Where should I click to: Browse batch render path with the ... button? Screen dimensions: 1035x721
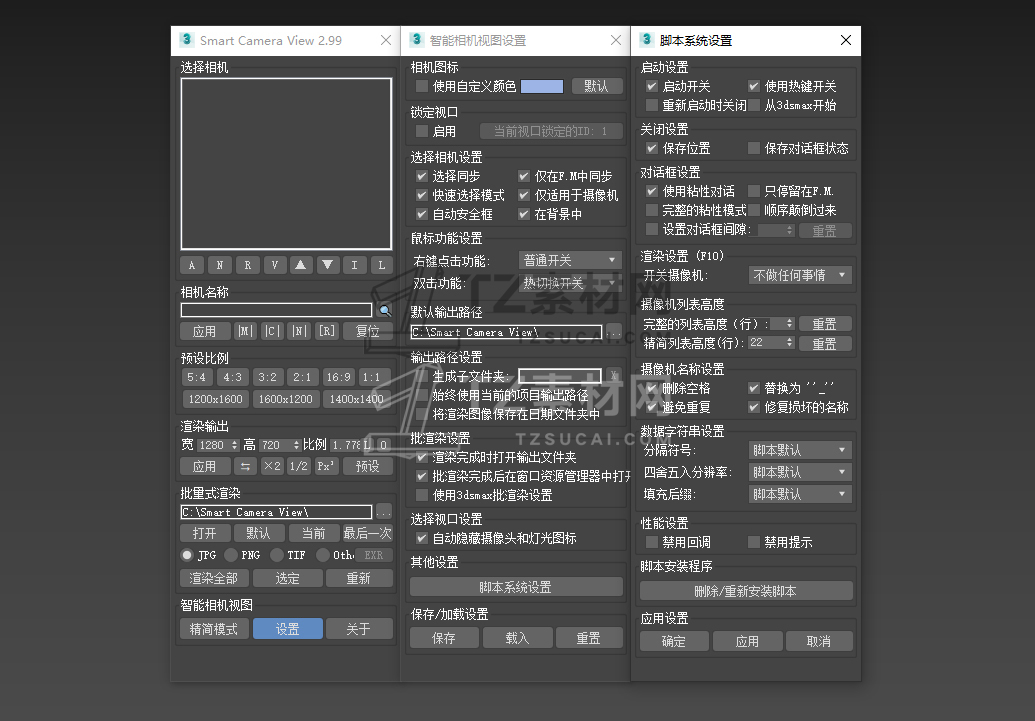point(384,512)
